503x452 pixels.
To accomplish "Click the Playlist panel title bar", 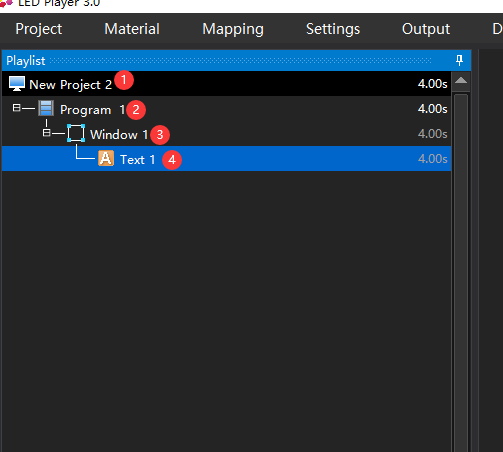I will 236,60.
